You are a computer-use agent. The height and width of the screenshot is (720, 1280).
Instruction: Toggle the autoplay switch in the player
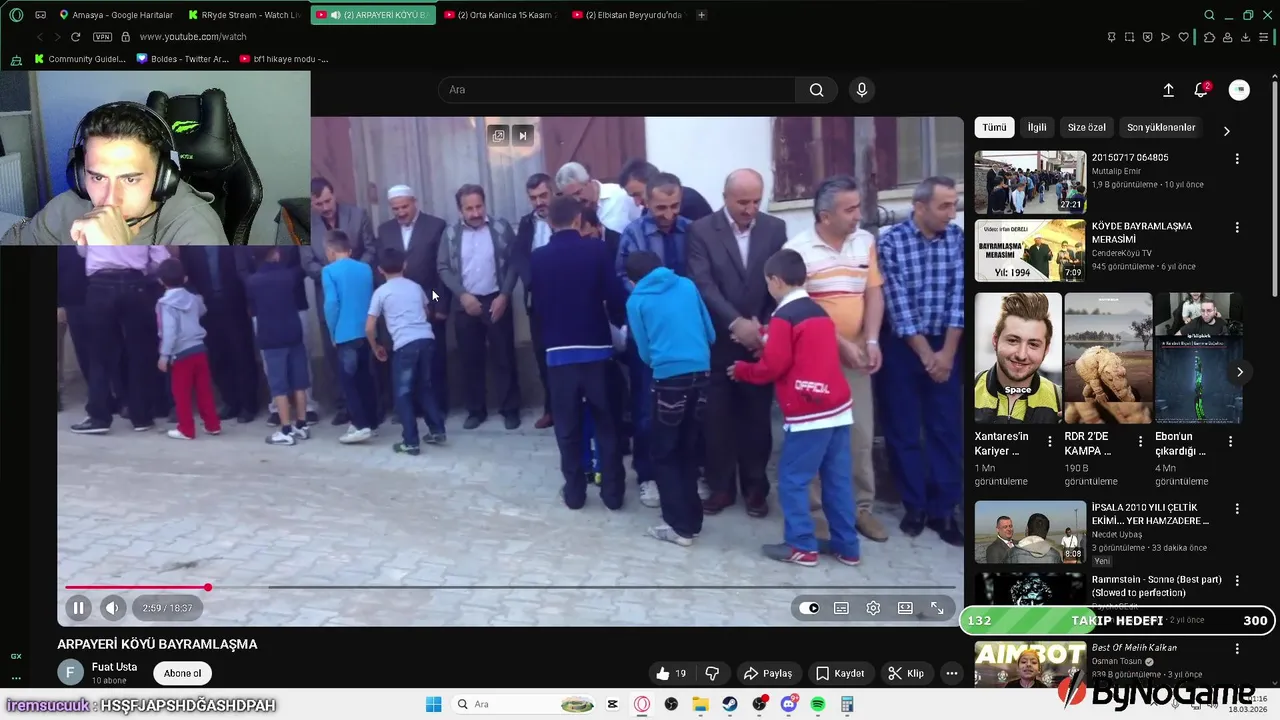809,608
